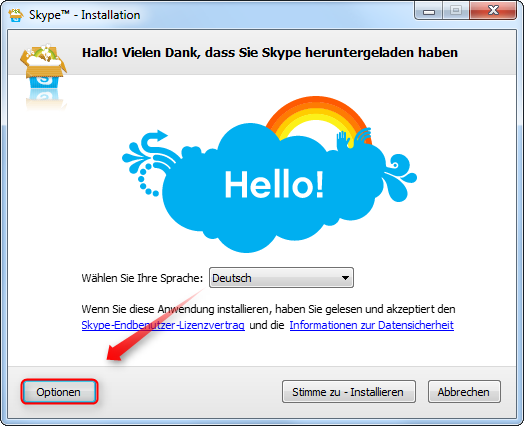
Task: Click Stimme zu - Installieren button
Action: click(349, 392)
